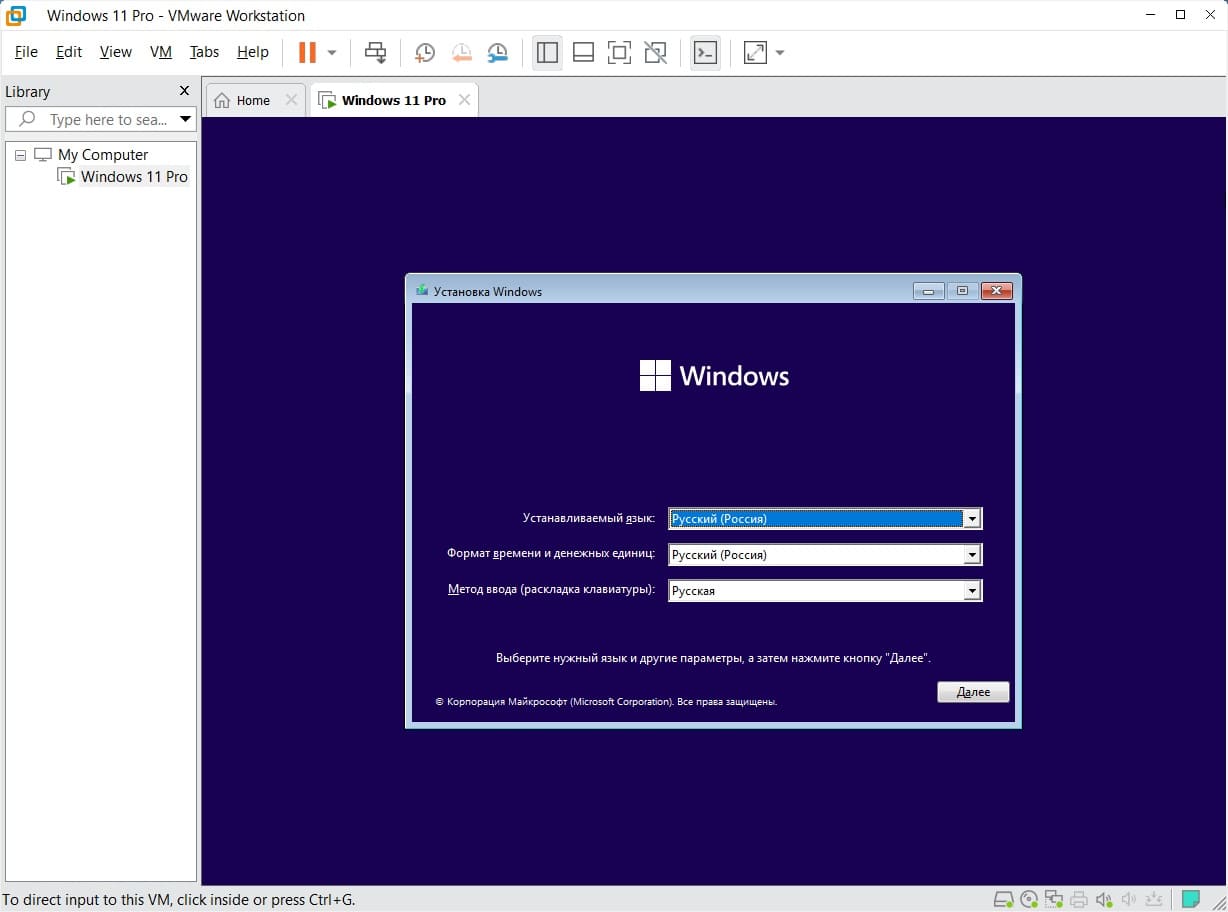The height and width of the screenshot is (912, 1228).
Task: Open keyboard input method dropdown
Action: pos(971,591)
